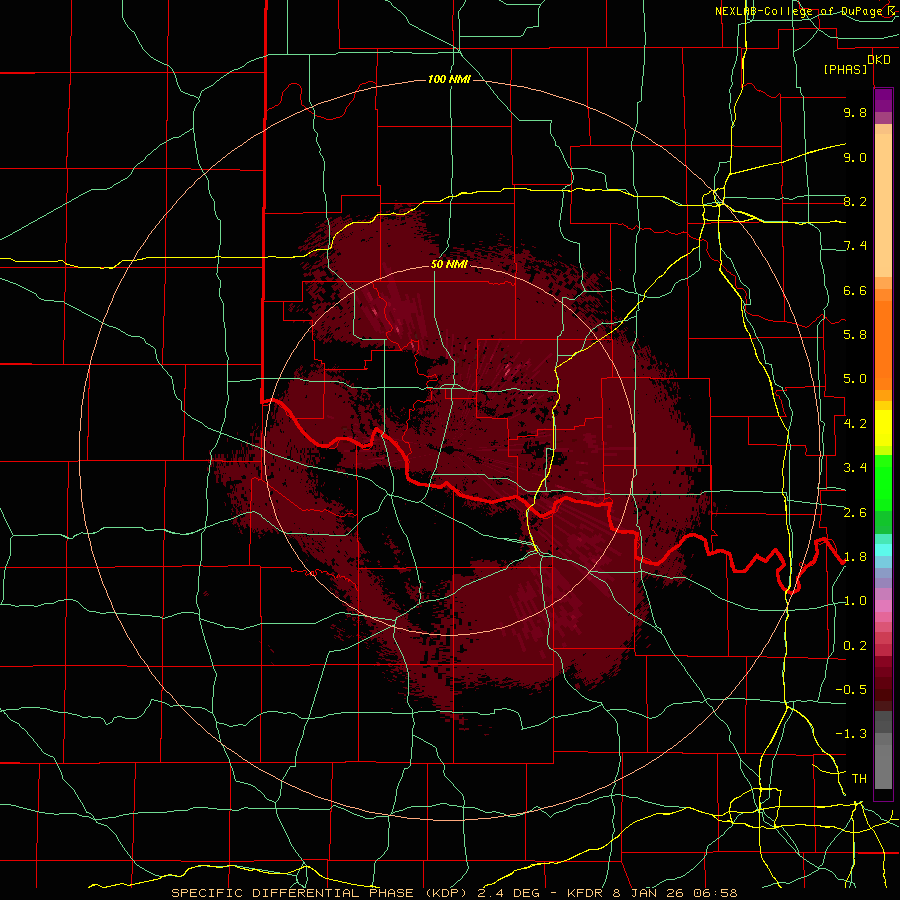
Task: Pick the light peach segment of color bar
Action: point(883,205)
